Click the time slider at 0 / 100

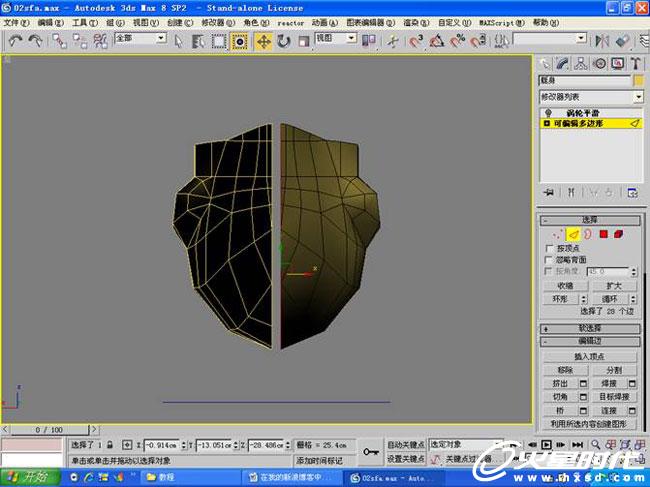49,430
